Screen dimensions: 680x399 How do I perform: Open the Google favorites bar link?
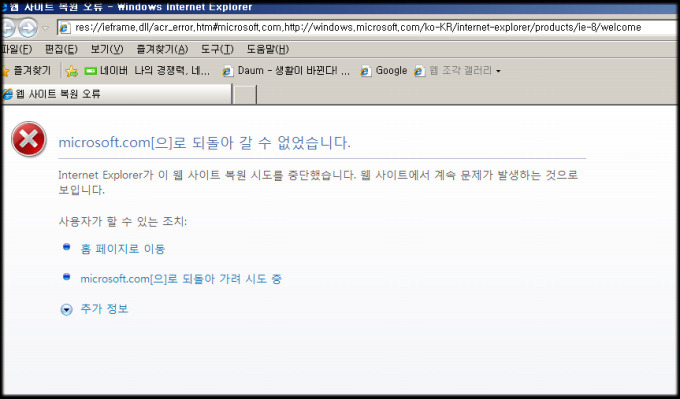(x=383, y=71)
